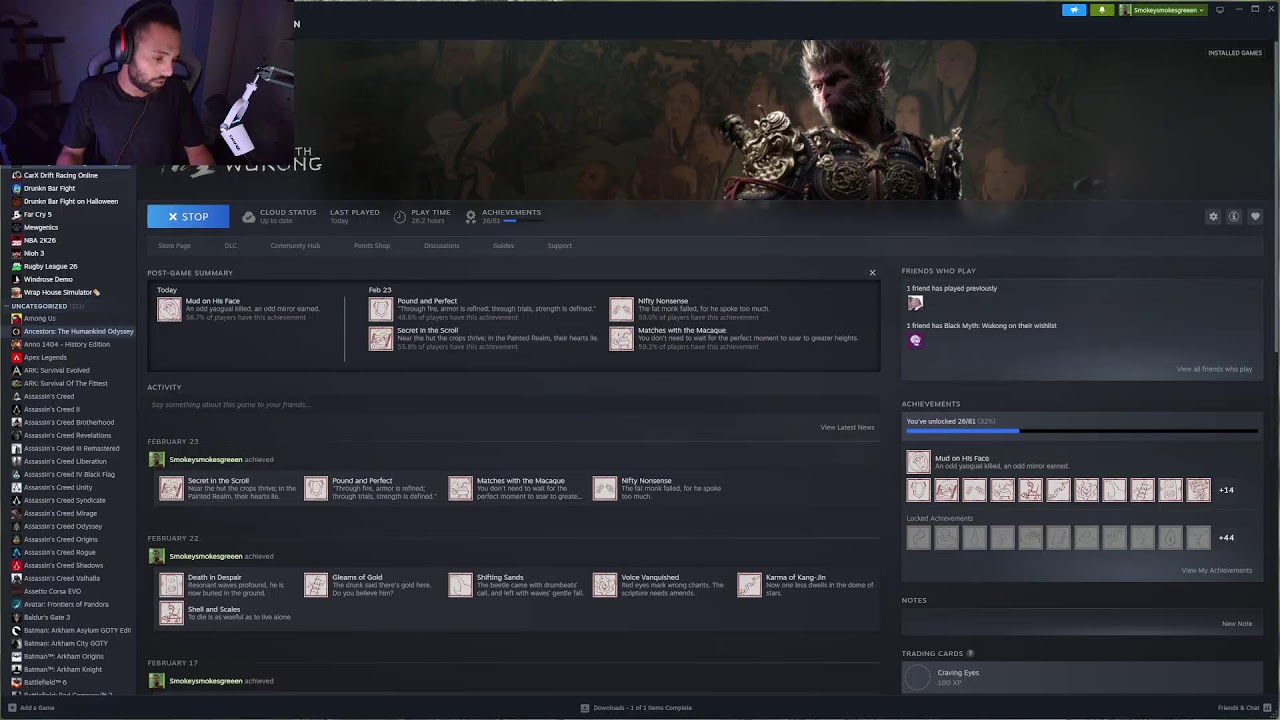Select Far Cry 5 in library
The width and height of the screenshot is (1280, 720).
(38, 214)
